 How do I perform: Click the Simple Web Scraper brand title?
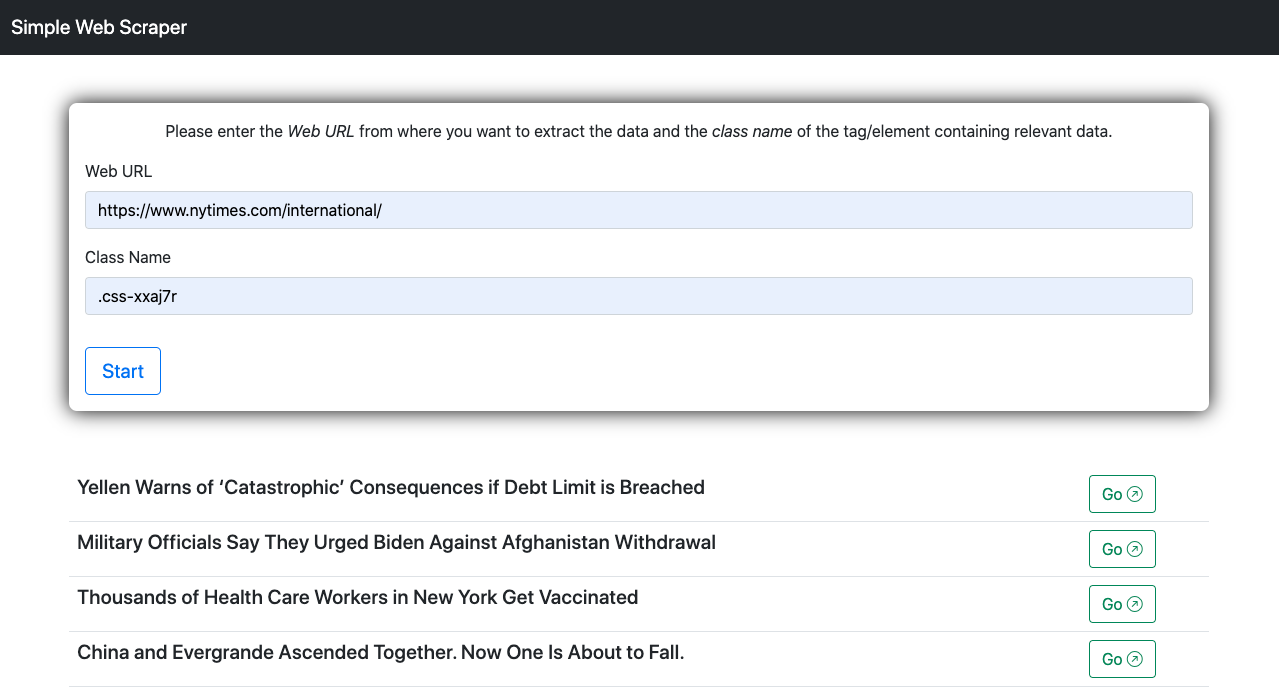click(99, 27)
